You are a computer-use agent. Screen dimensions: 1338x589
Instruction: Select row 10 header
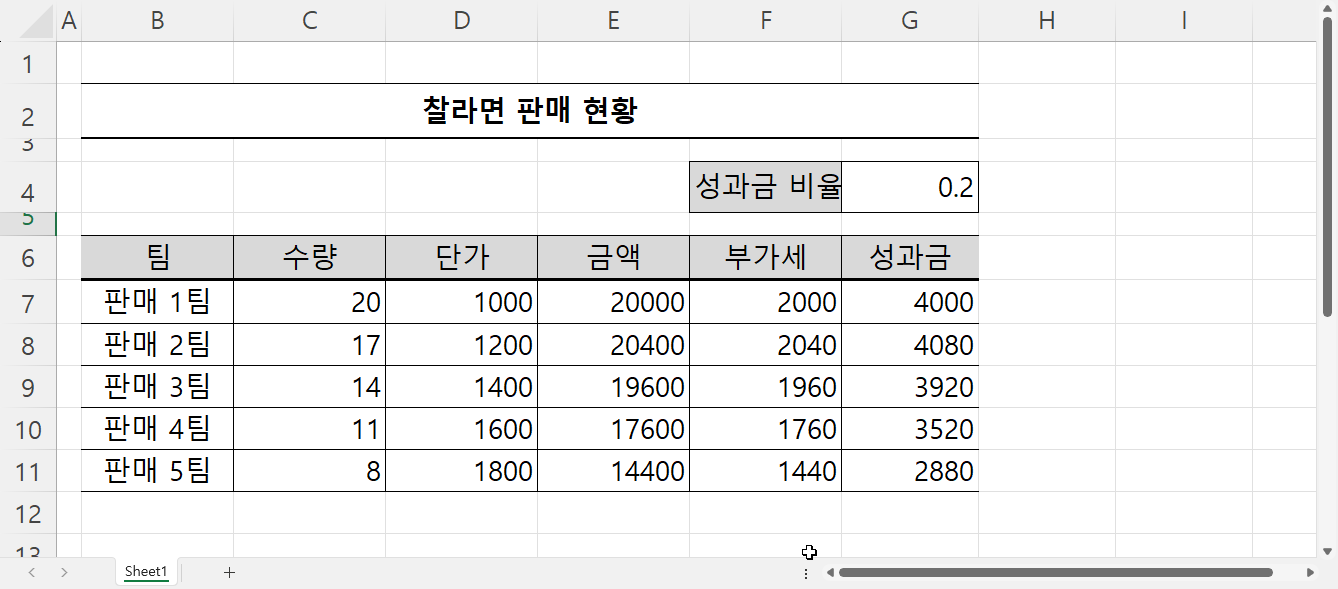point(28,429)
